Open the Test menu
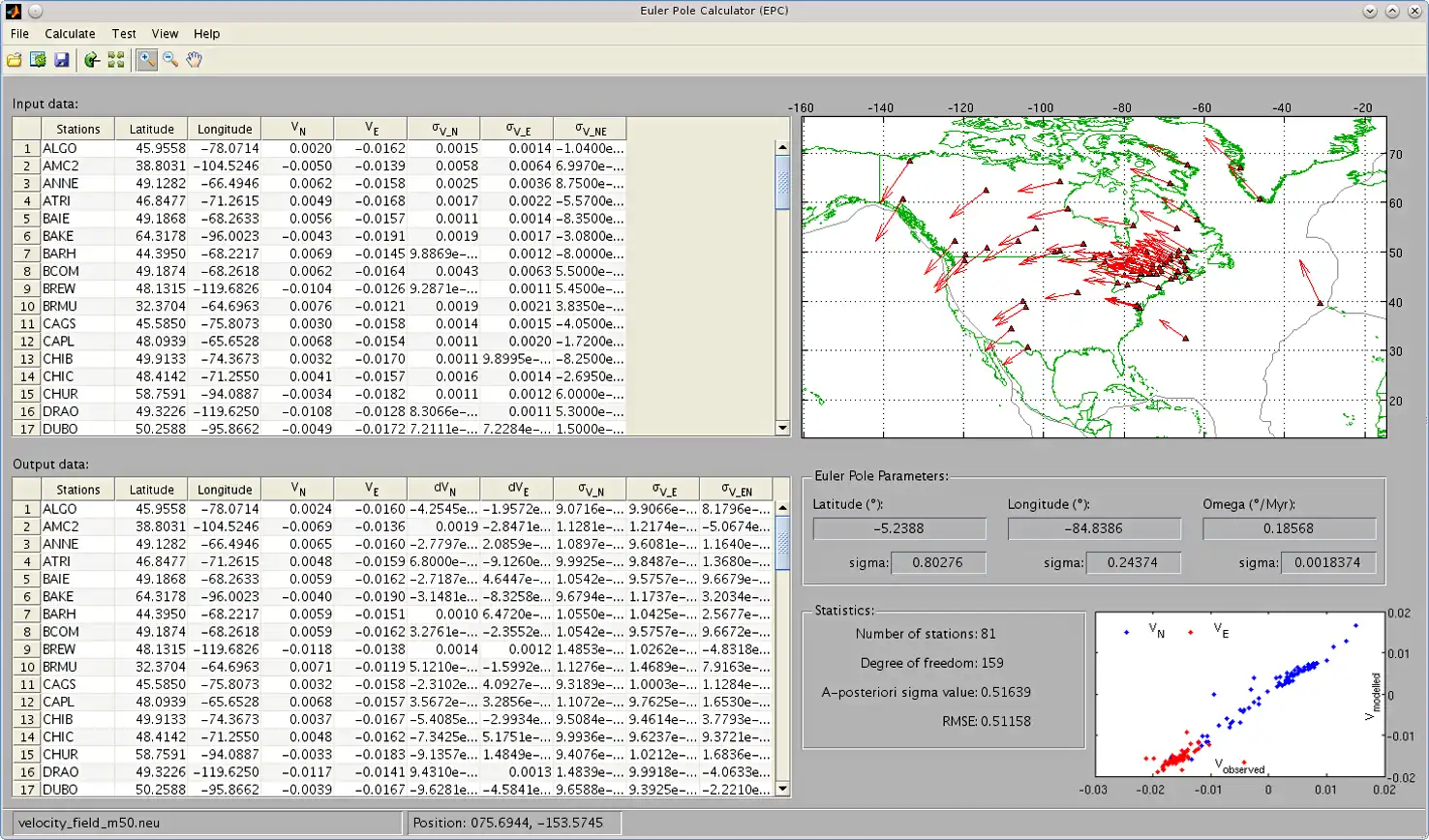 [124, 34]
